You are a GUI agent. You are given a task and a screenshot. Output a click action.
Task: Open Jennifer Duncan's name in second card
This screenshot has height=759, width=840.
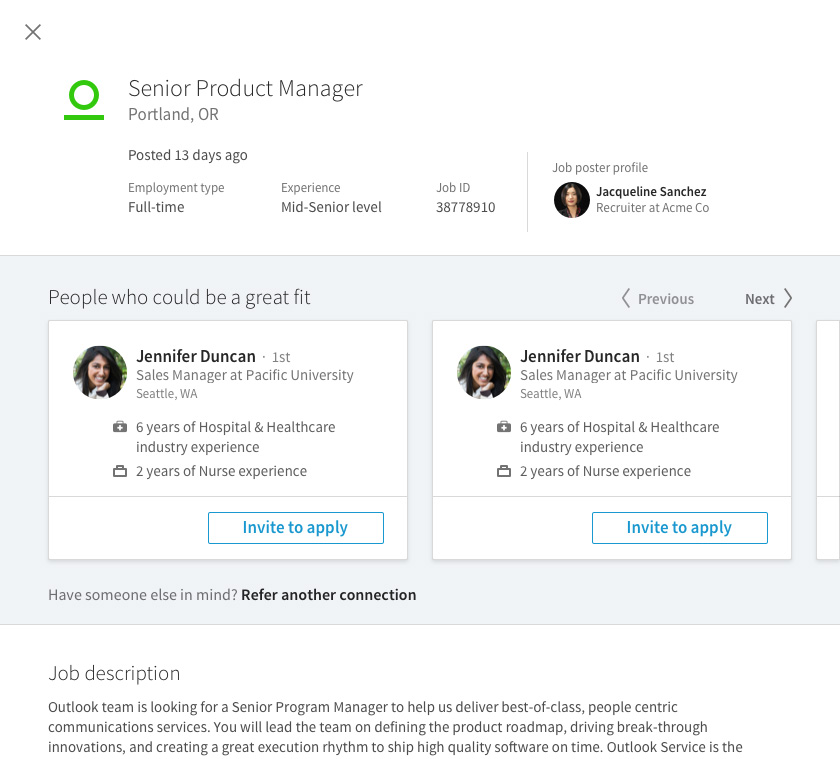click(580, 356)
